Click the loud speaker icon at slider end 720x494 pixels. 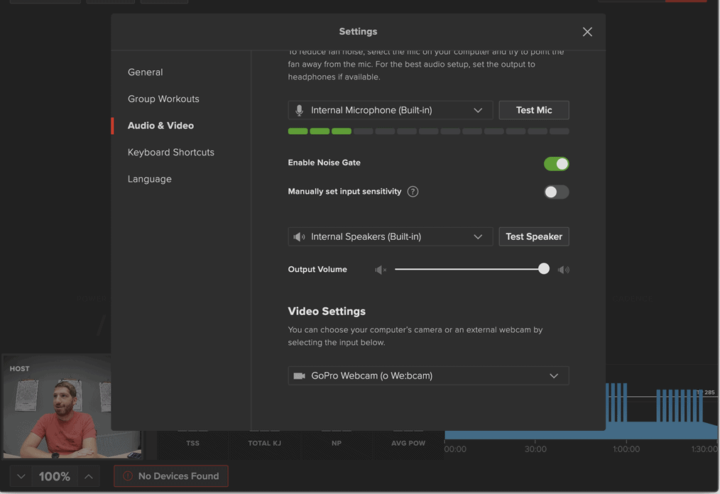pos(563,270)
